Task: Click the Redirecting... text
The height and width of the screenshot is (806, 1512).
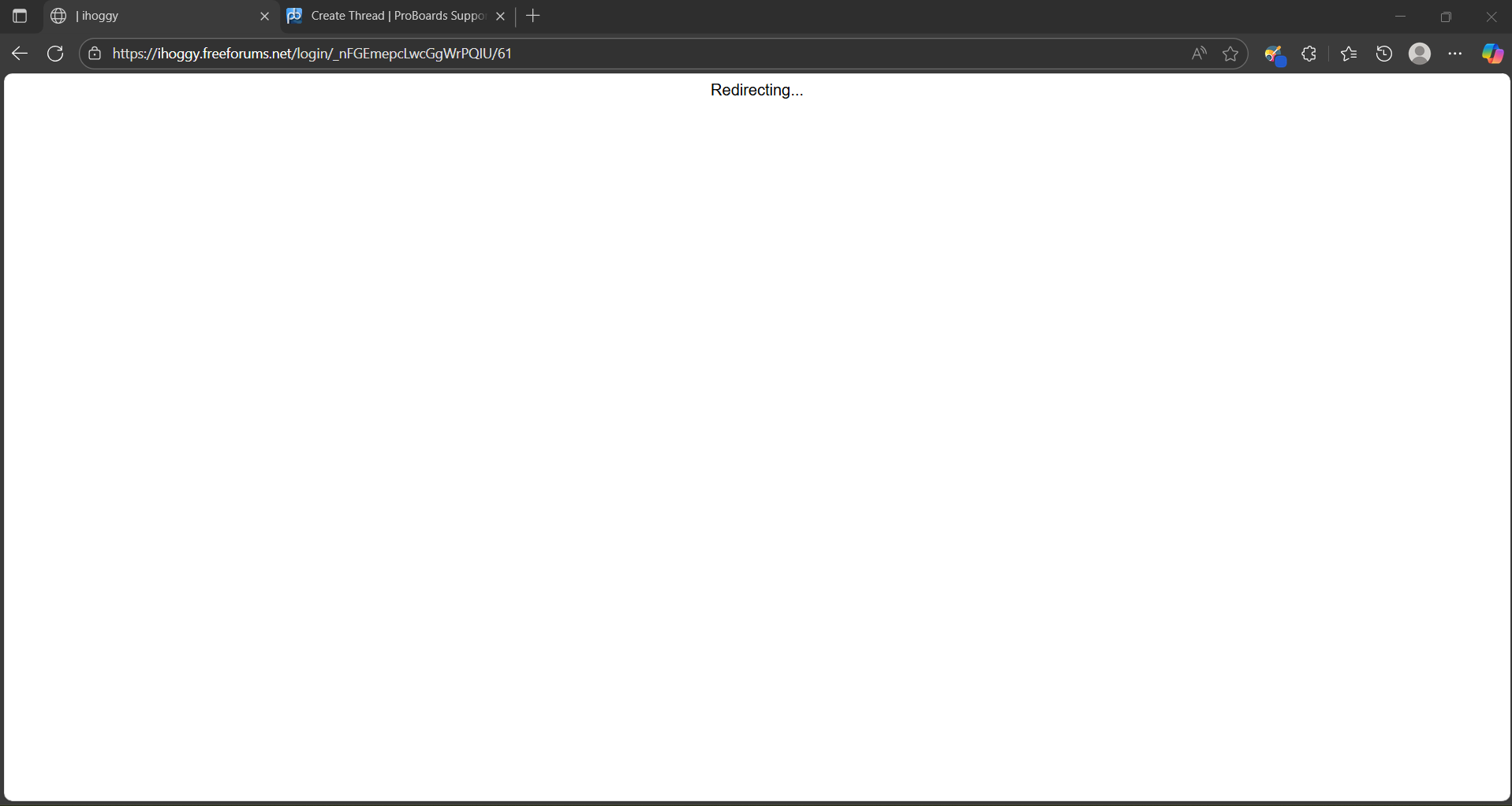Action: tap(756, 90)
